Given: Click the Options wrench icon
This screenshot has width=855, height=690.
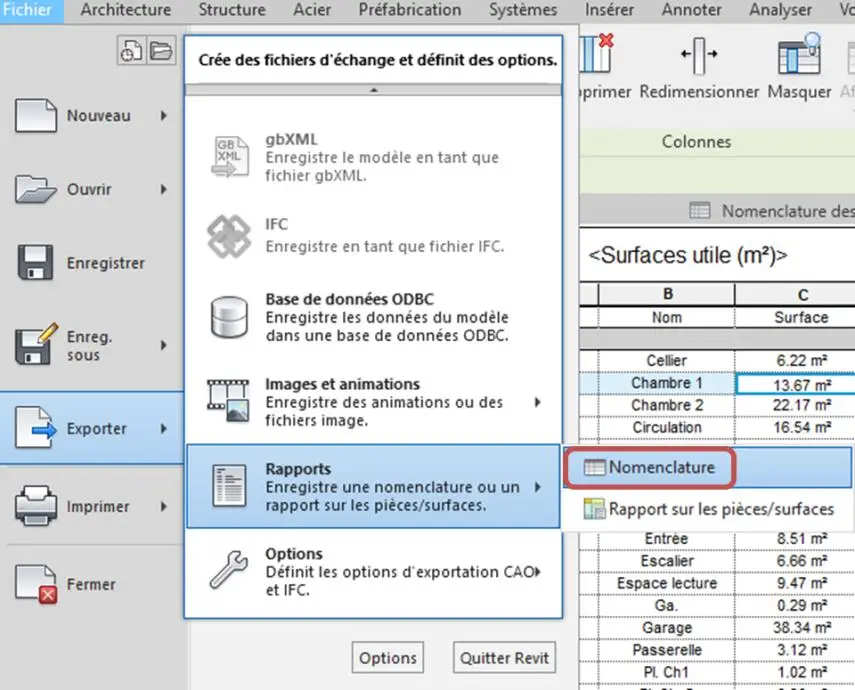Looking at the screenshot, I should click(x=228, y=570).
